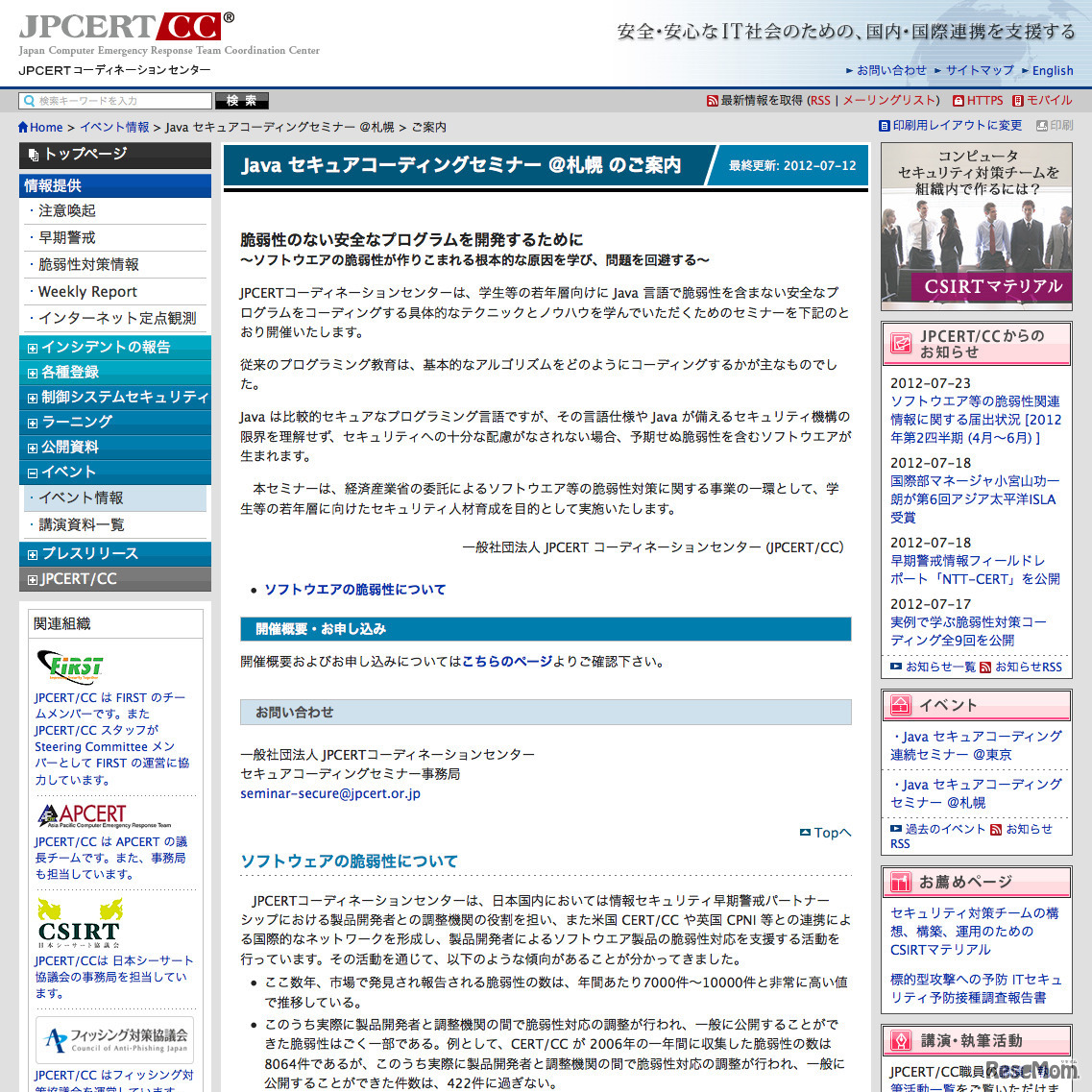Click the magnifier icon in search box
Screen dimensions: 1092x1092
(x=29, y=101)
